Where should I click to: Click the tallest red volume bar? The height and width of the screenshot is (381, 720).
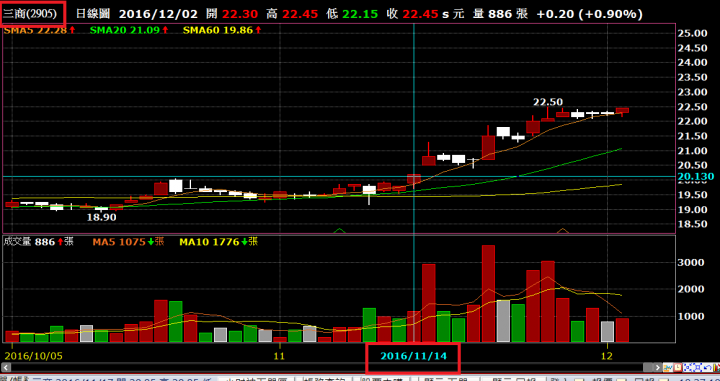pyautogui.click(x=488, y=294)
